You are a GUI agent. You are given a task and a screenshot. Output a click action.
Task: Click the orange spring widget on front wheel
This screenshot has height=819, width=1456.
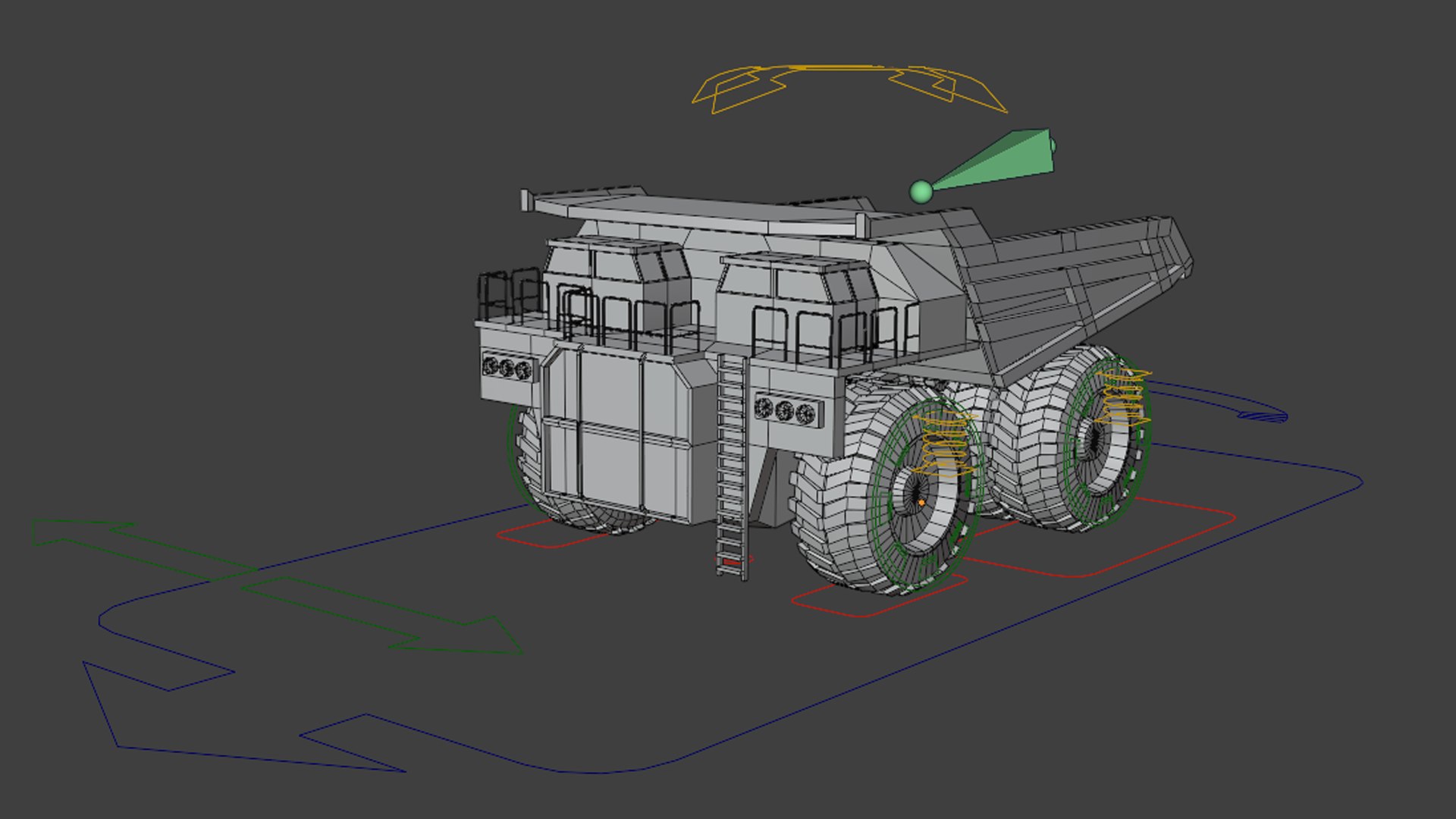943,446
